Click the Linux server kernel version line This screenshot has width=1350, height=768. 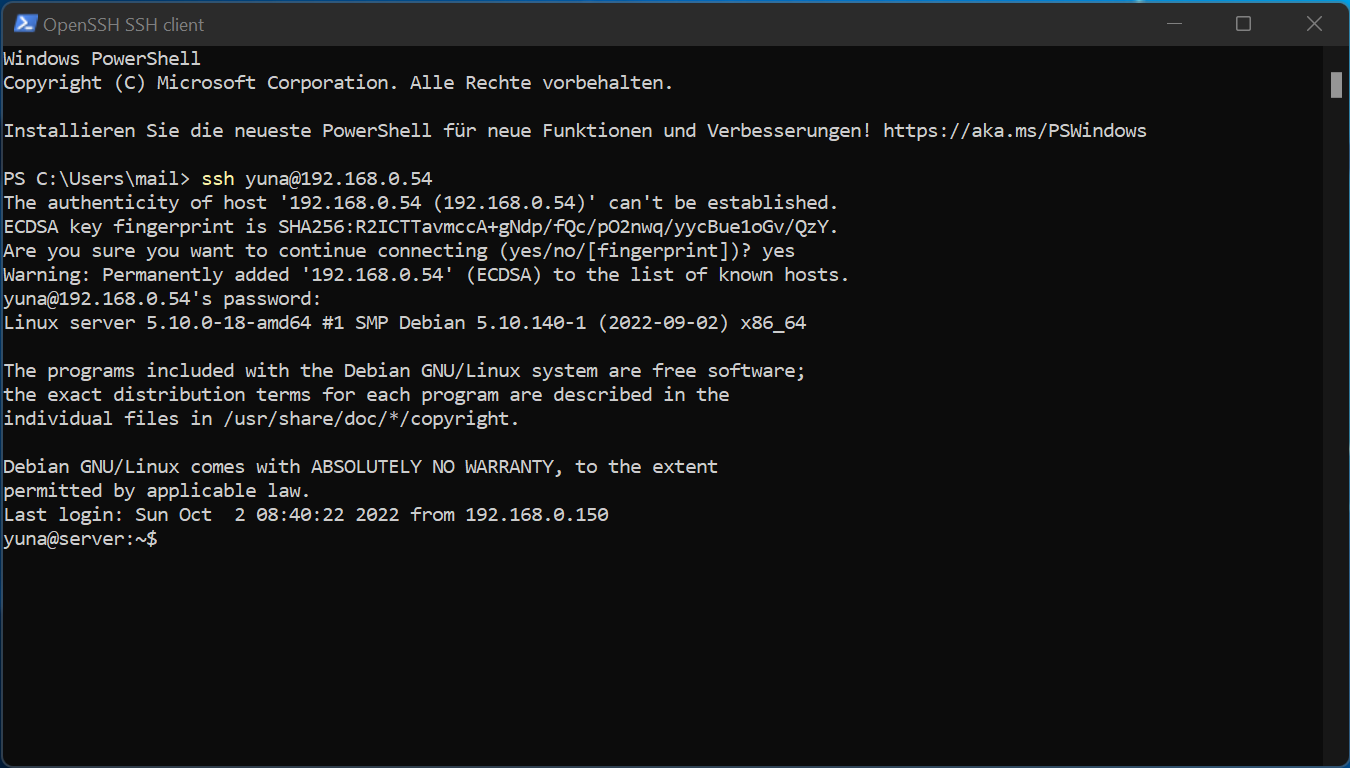[405, 323]
